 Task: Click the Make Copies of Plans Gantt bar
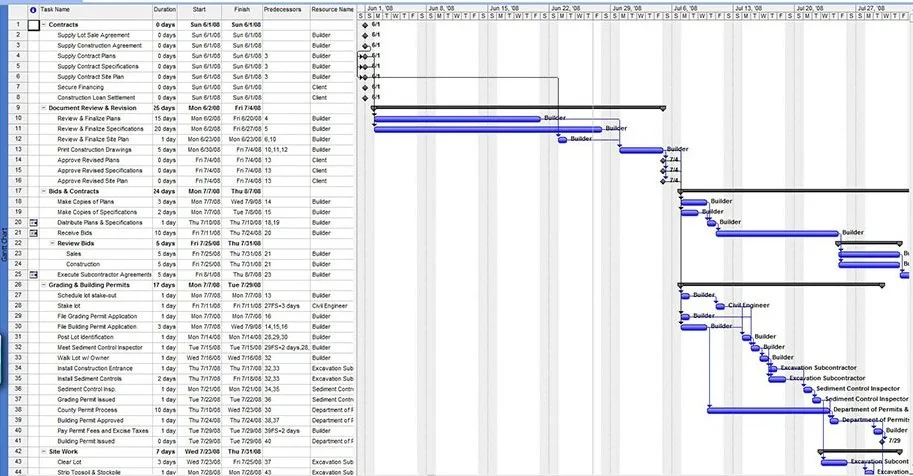pos(694,202)
